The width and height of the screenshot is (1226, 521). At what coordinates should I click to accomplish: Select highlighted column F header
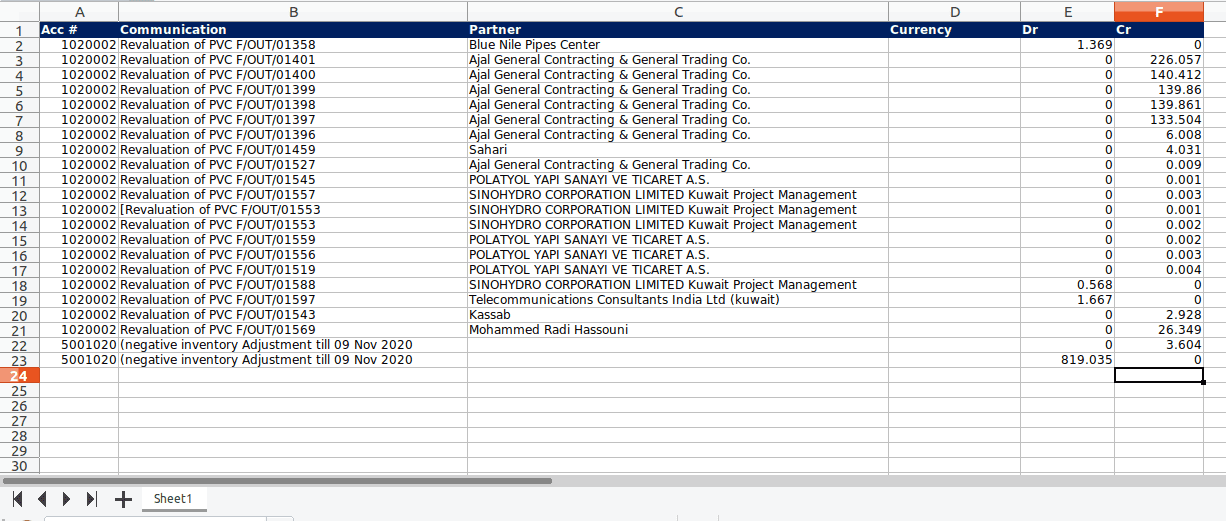tap(1159, 11)
